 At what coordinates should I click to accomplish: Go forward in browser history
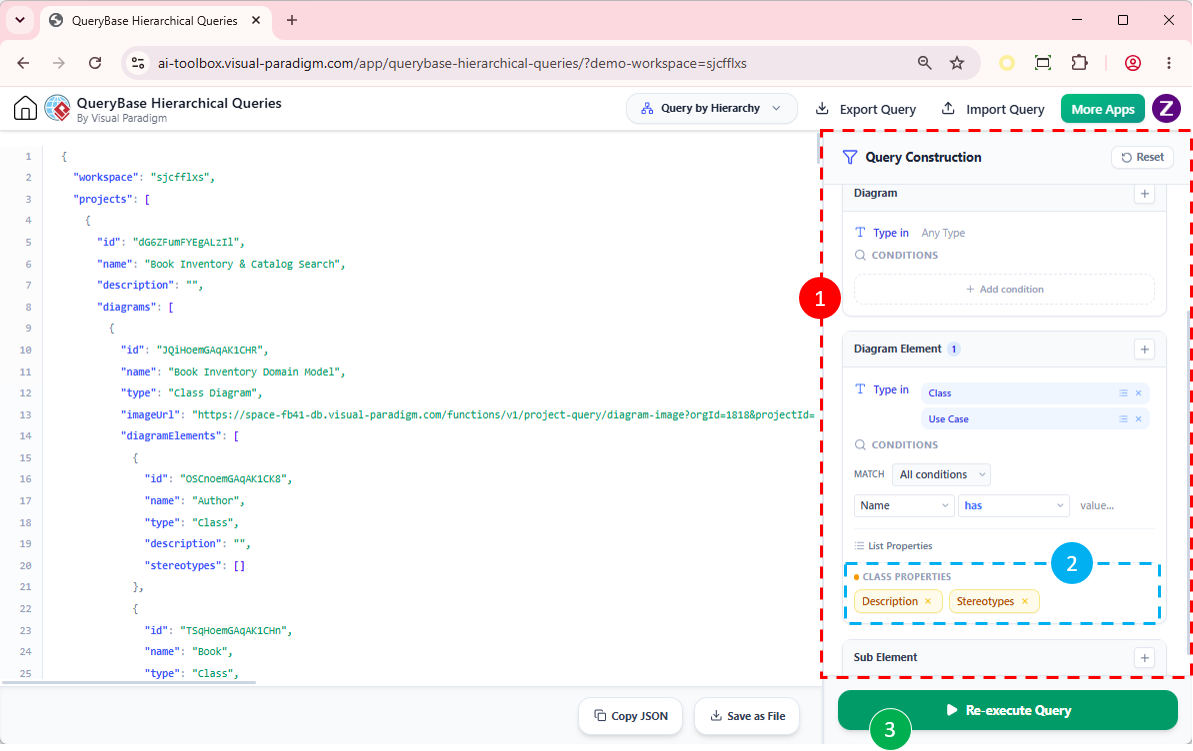(59, 63)
